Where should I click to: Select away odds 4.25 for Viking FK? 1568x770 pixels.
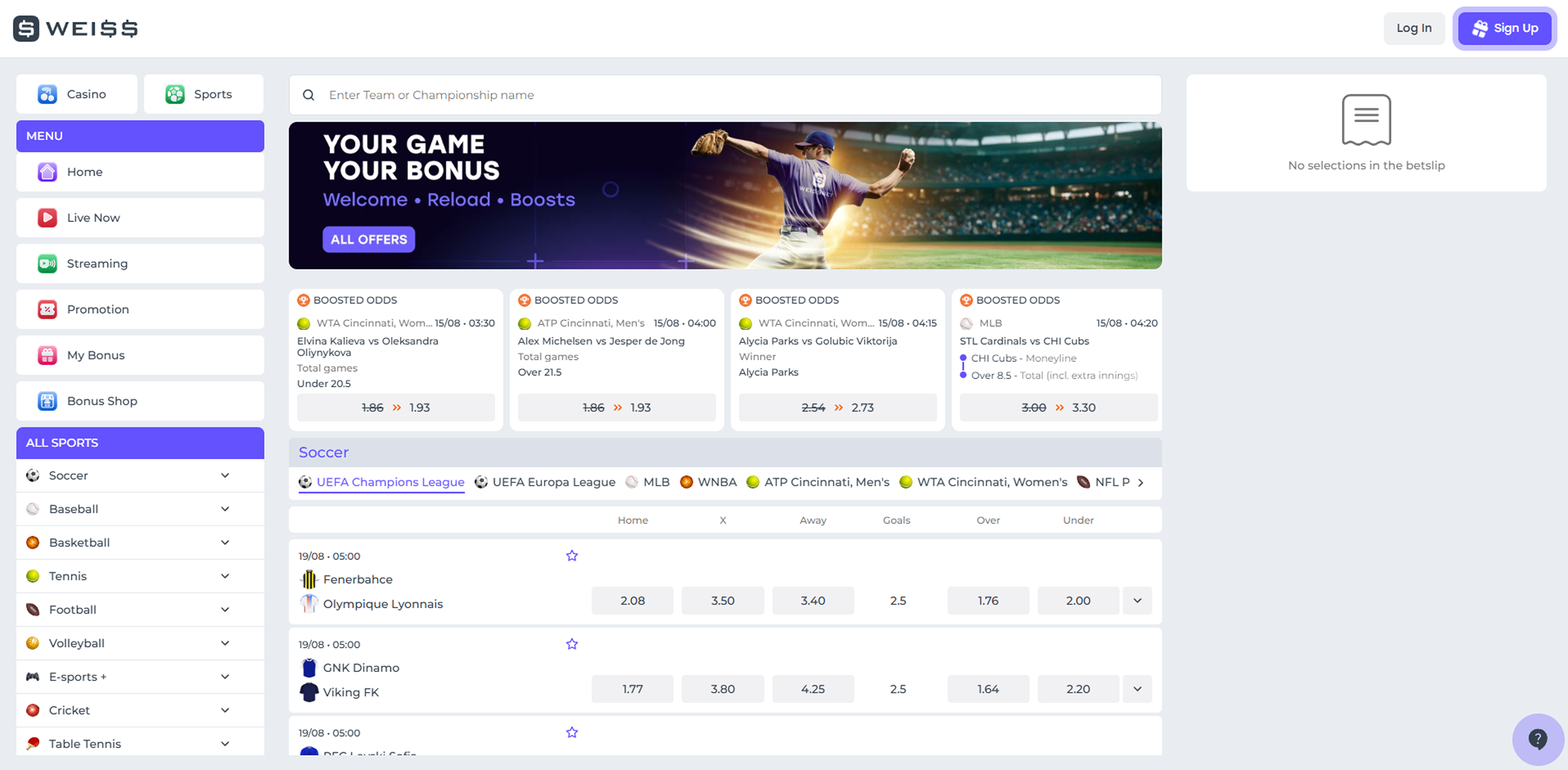813,689
